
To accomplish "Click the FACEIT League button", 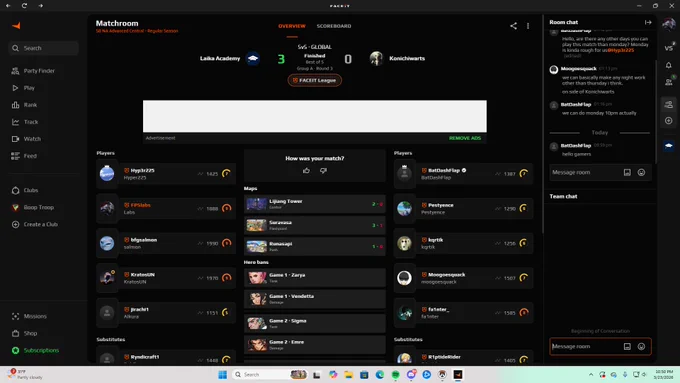I will pos(315,80).
